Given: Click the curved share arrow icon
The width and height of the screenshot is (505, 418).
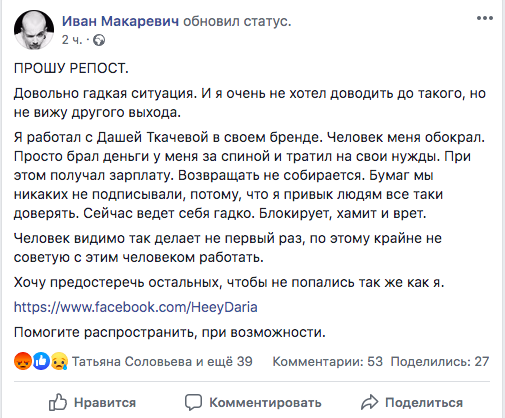Looking at the screenshot, I should pos(369,402).
